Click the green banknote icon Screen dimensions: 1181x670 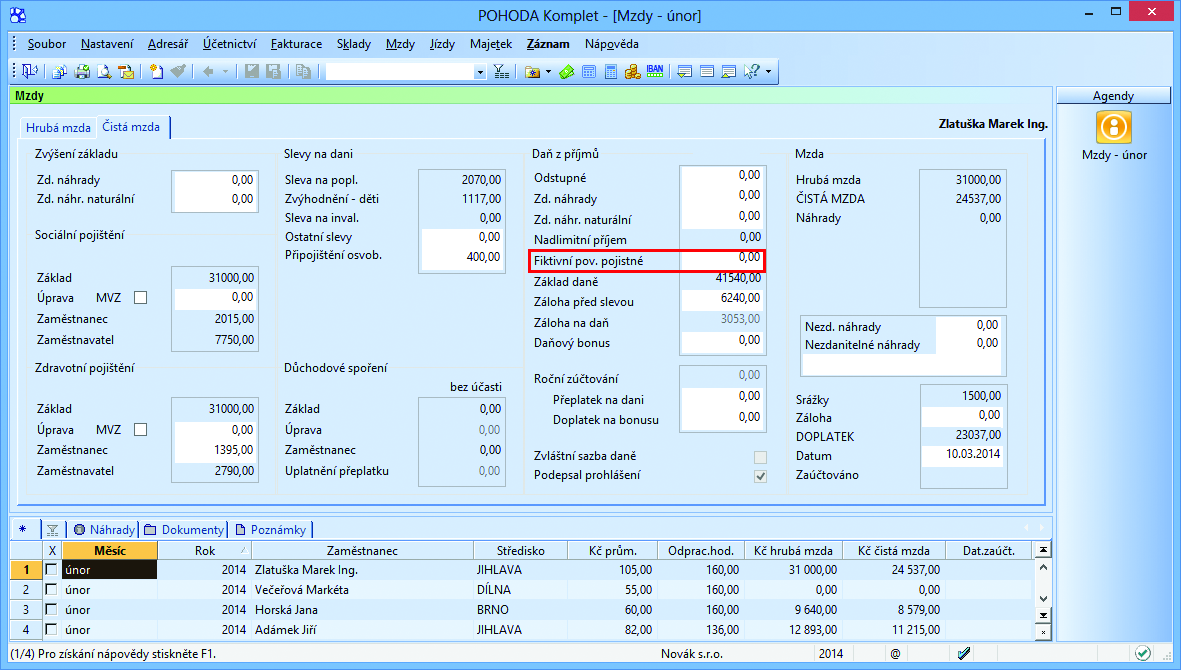tap(567, 72)
